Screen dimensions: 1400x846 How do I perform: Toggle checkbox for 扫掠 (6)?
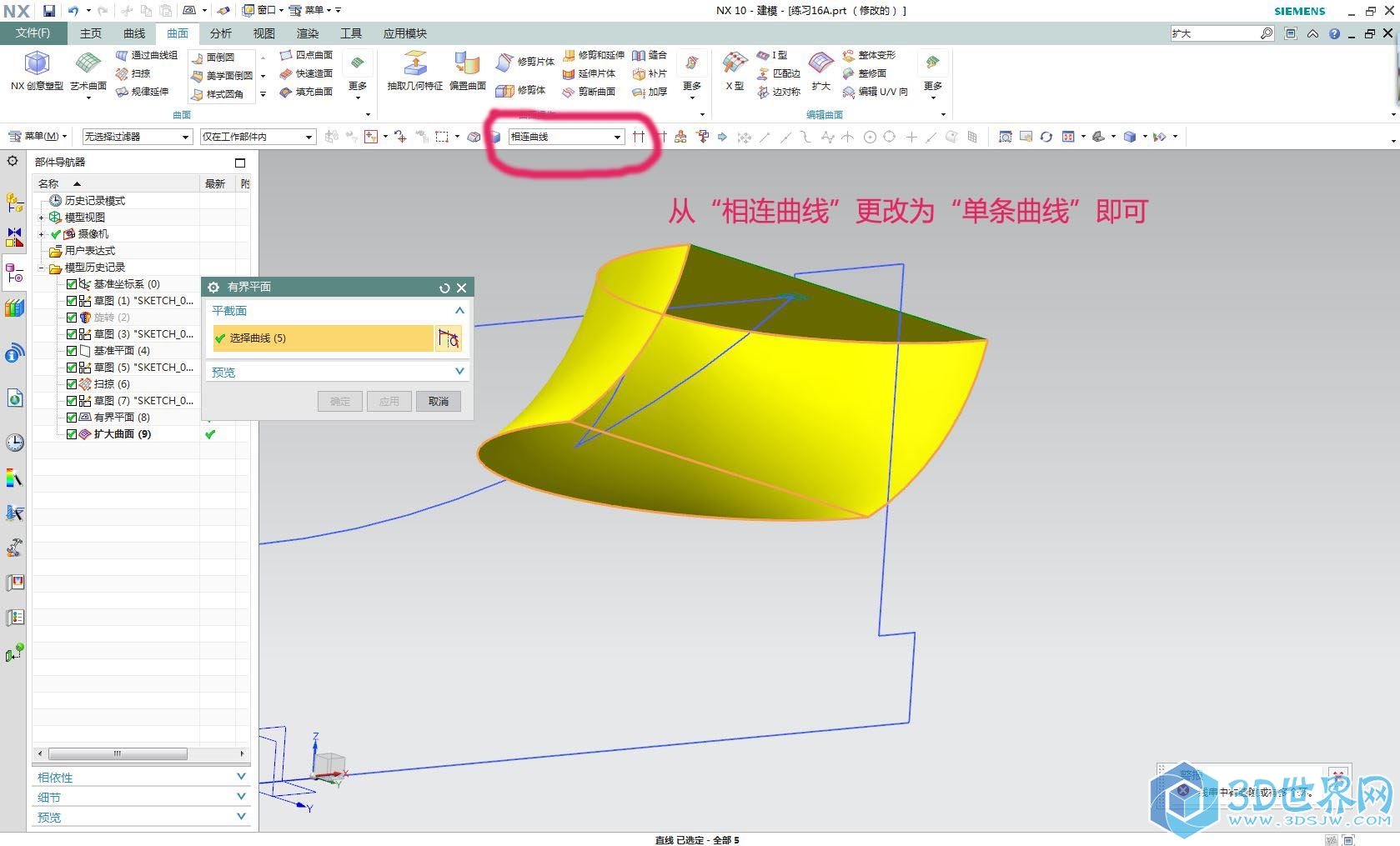(72, 384)
